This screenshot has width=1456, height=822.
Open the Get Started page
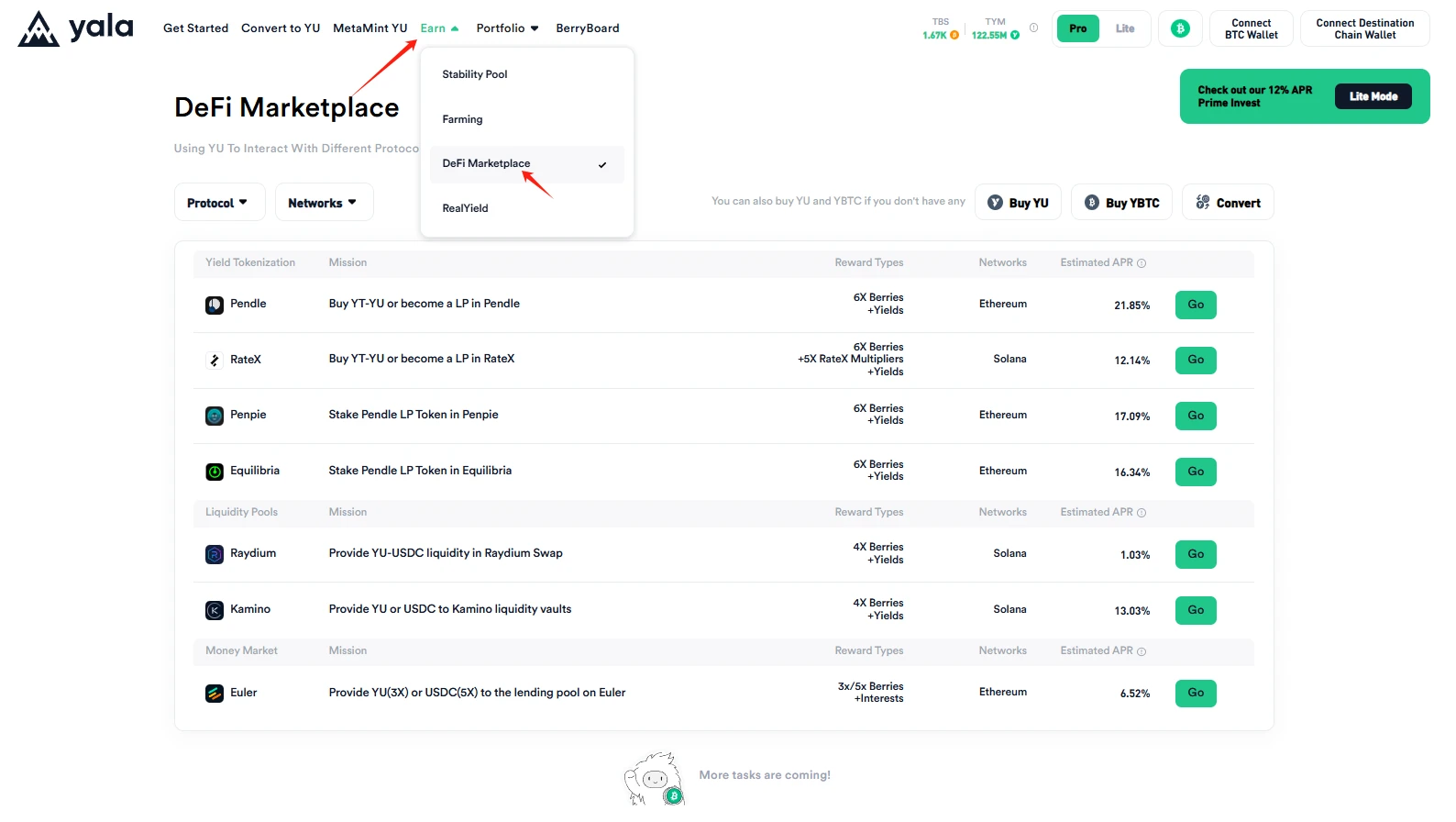pos(195,28)
